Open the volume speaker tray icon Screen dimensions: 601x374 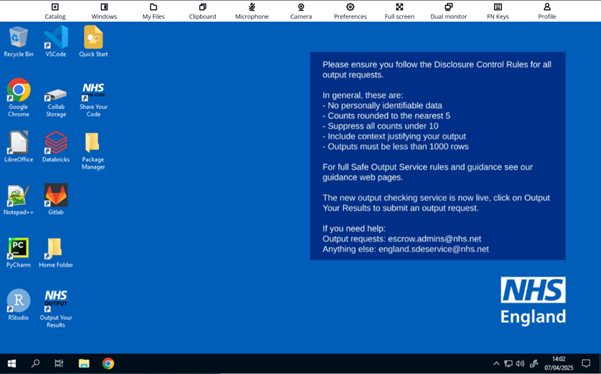tap(520, 364)
